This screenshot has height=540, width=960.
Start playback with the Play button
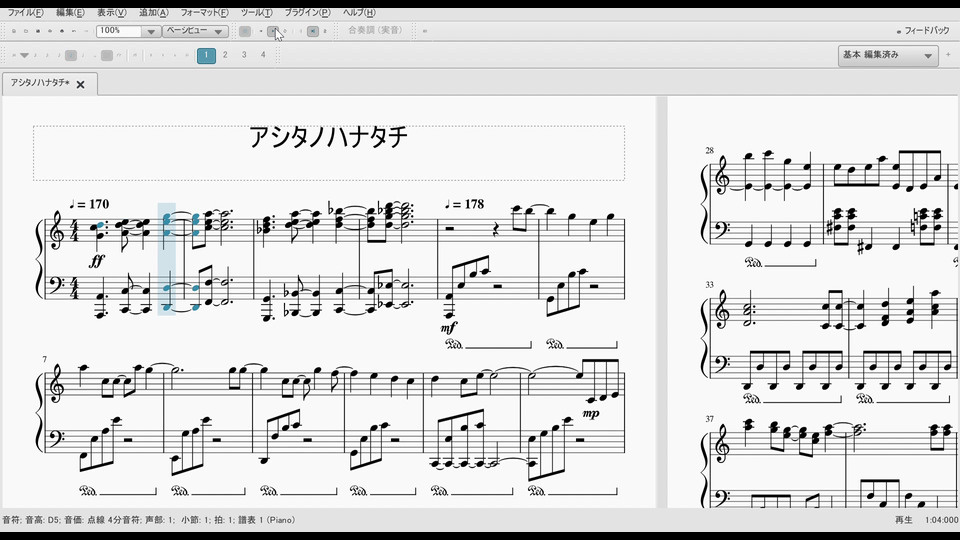pos(273,31)
